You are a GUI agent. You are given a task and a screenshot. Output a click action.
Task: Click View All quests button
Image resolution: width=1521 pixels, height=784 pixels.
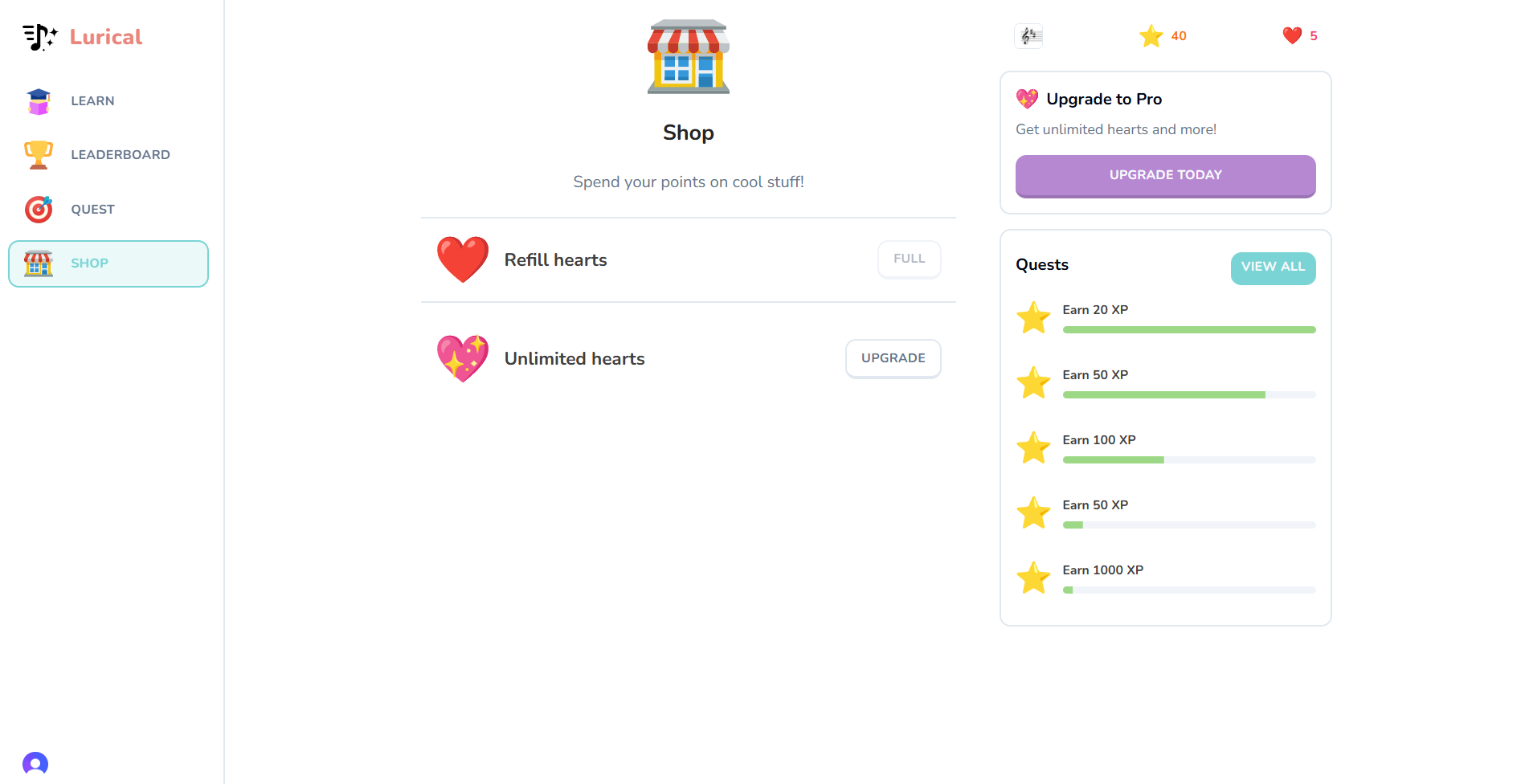pyautogui.click(x=1273, y=267)
